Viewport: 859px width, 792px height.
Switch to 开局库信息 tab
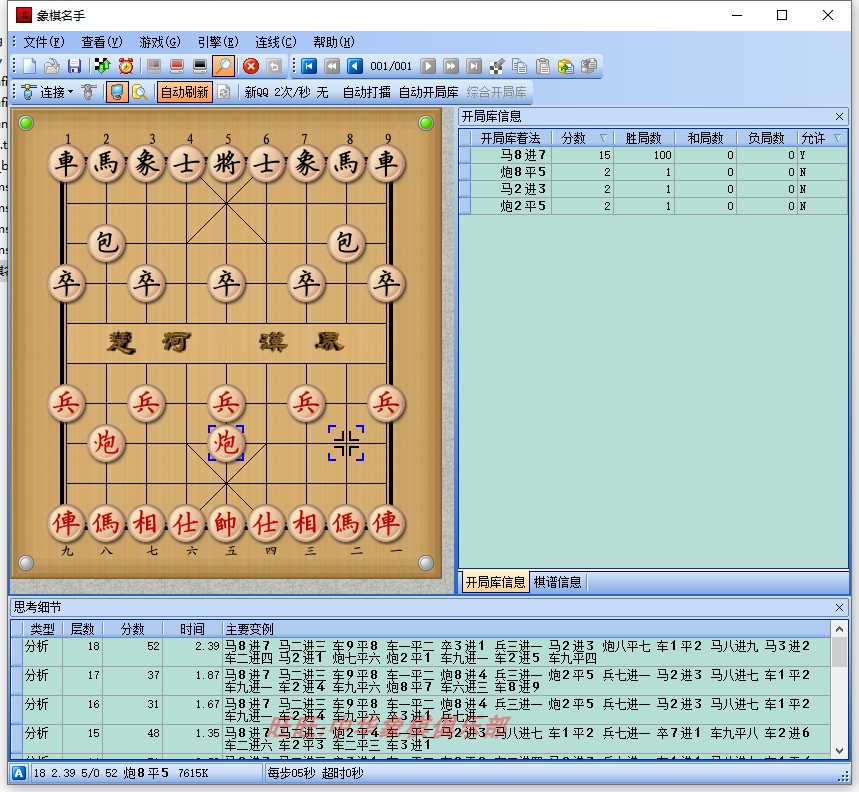pyautogui.click(x=495, y=582)
